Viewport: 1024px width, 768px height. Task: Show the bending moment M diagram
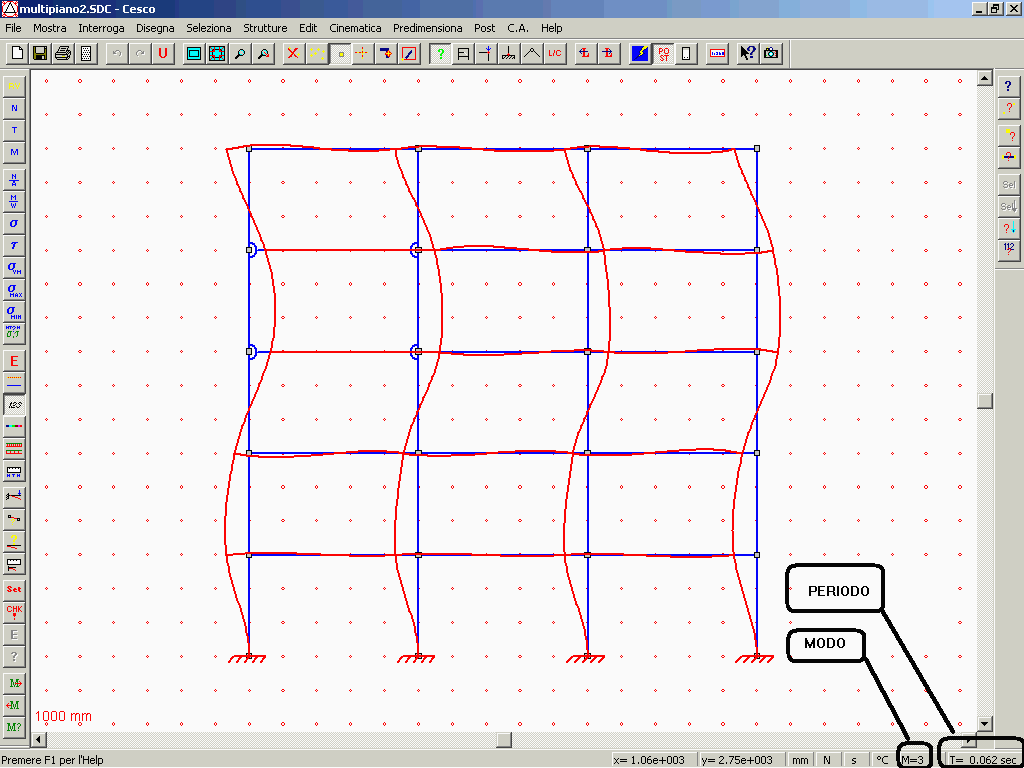[x=14, y=152]
